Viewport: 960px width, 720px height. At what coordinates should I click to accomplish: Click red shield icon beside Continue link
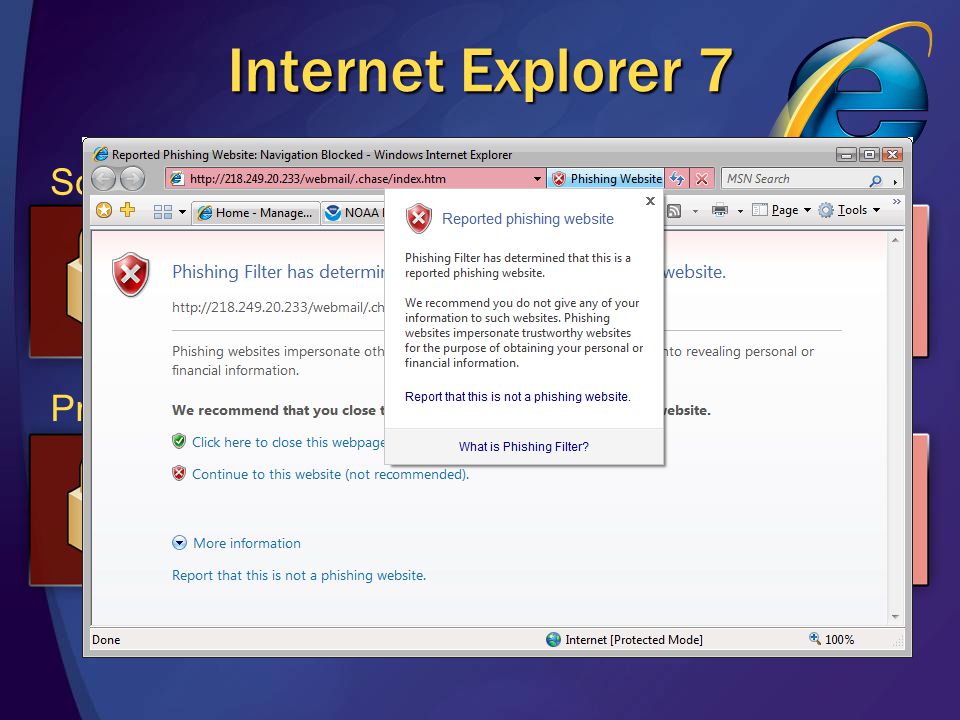click(x=179, y=473)
